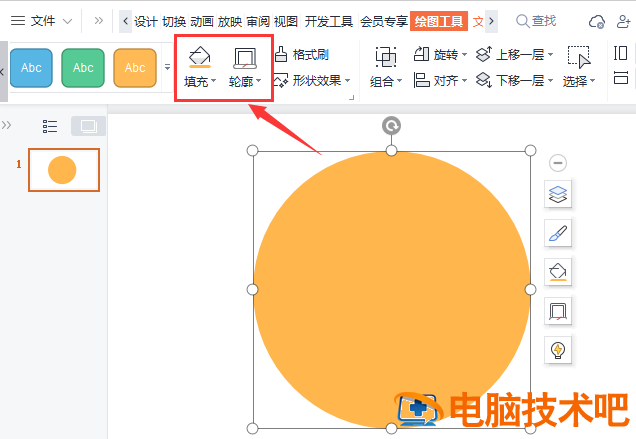Switch to the 视图 tab
The height and width of the screenshot is (439, 636).
[286, 21]
